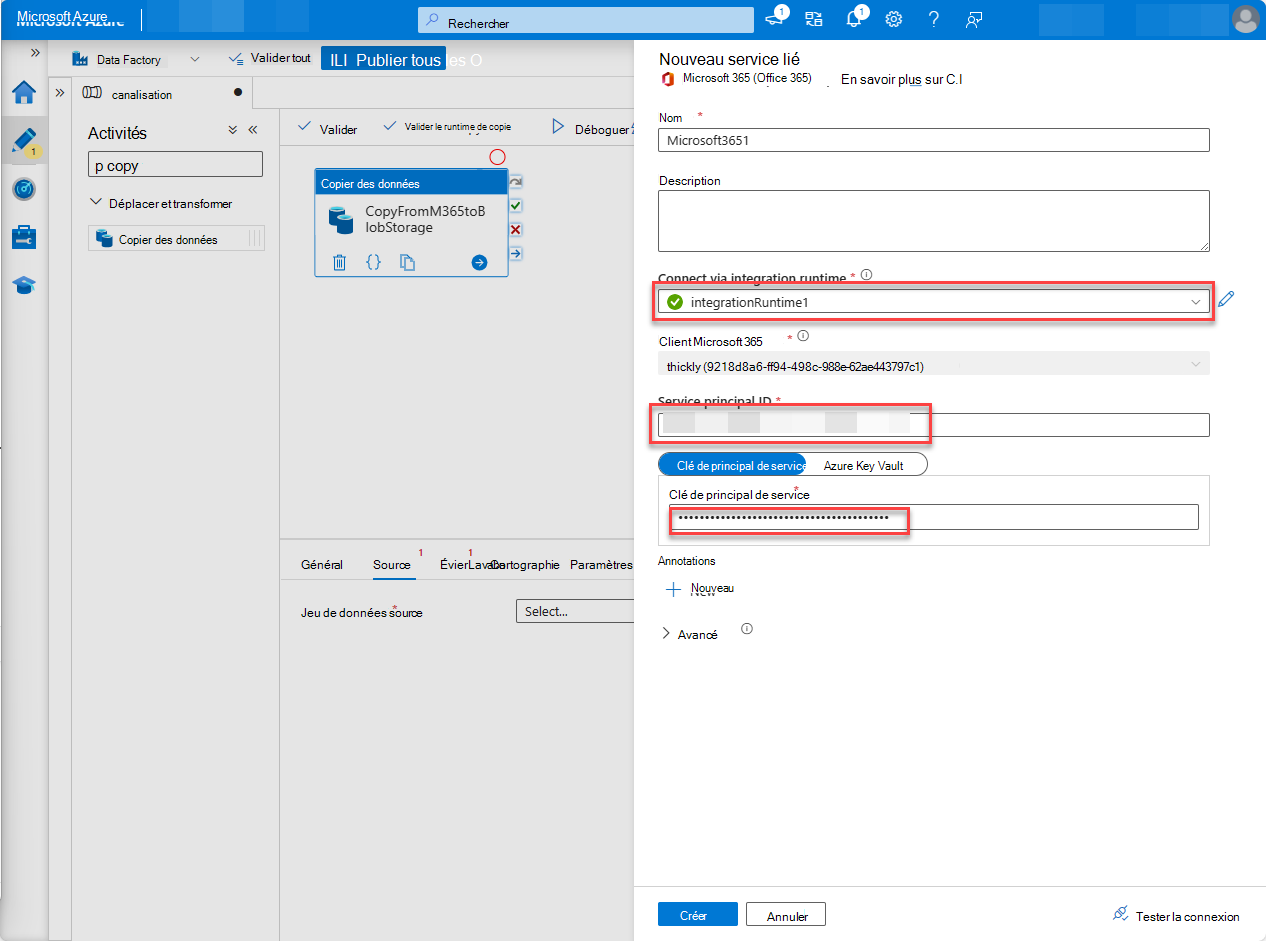Select the Author pencil icon in left rail
Image resolution: width=1266 pixels, height=941 pixels.
(24, 140)
